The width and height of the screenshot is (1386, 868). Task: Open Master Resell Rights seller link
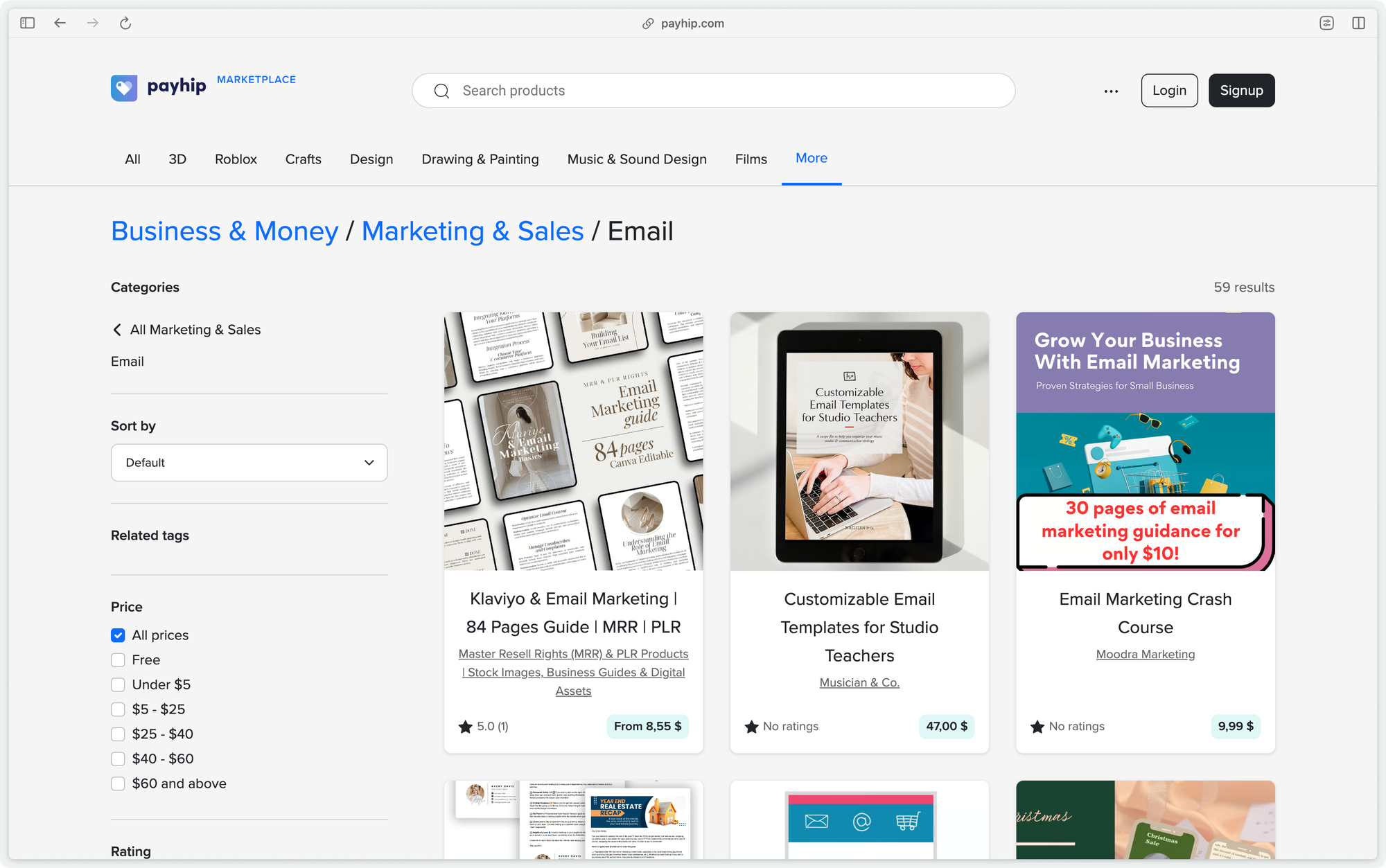point(574,673)
